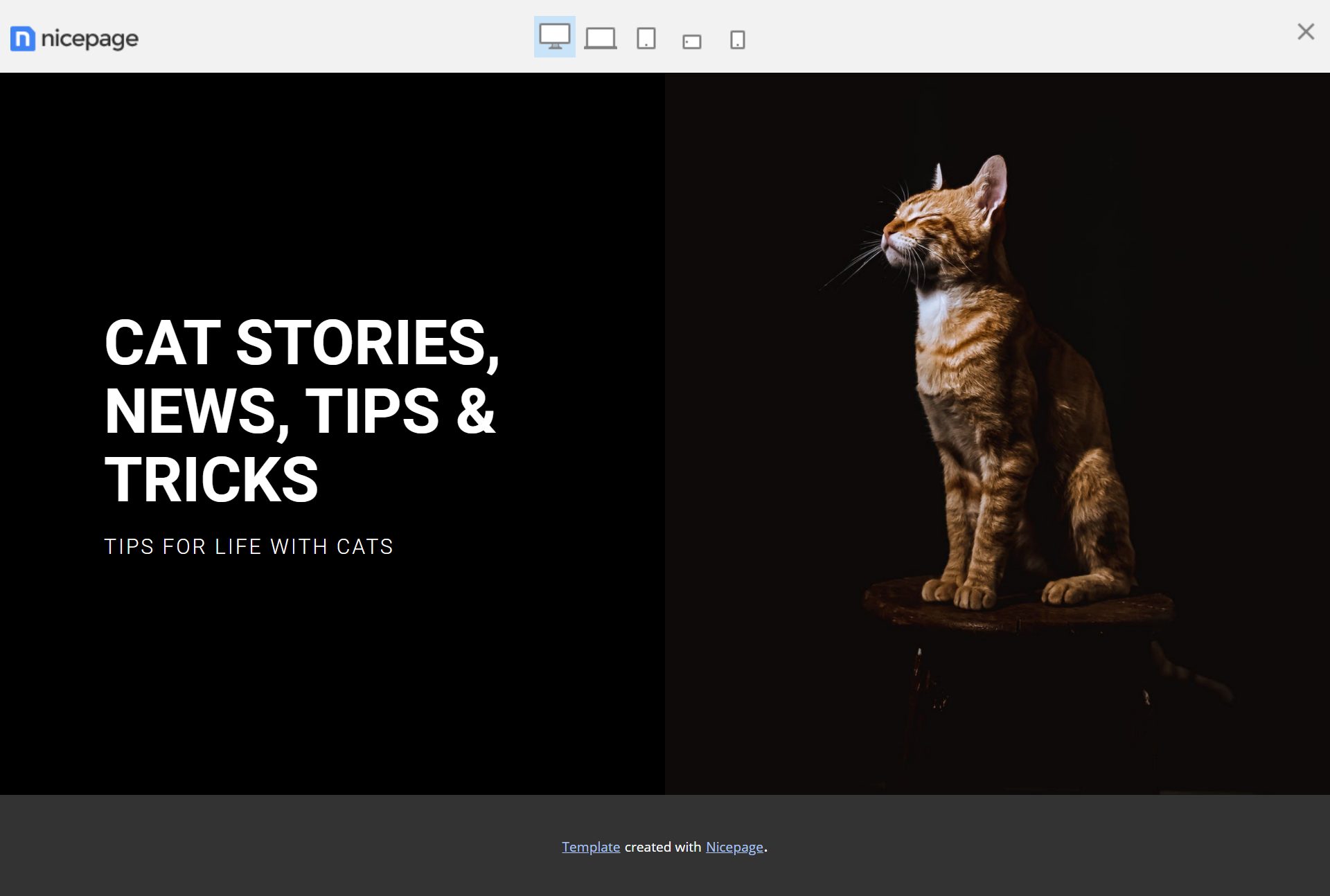Click the "NEWS, TIPS &" heading line
The image size is (1330, 896).
click(x=300, y=411)
